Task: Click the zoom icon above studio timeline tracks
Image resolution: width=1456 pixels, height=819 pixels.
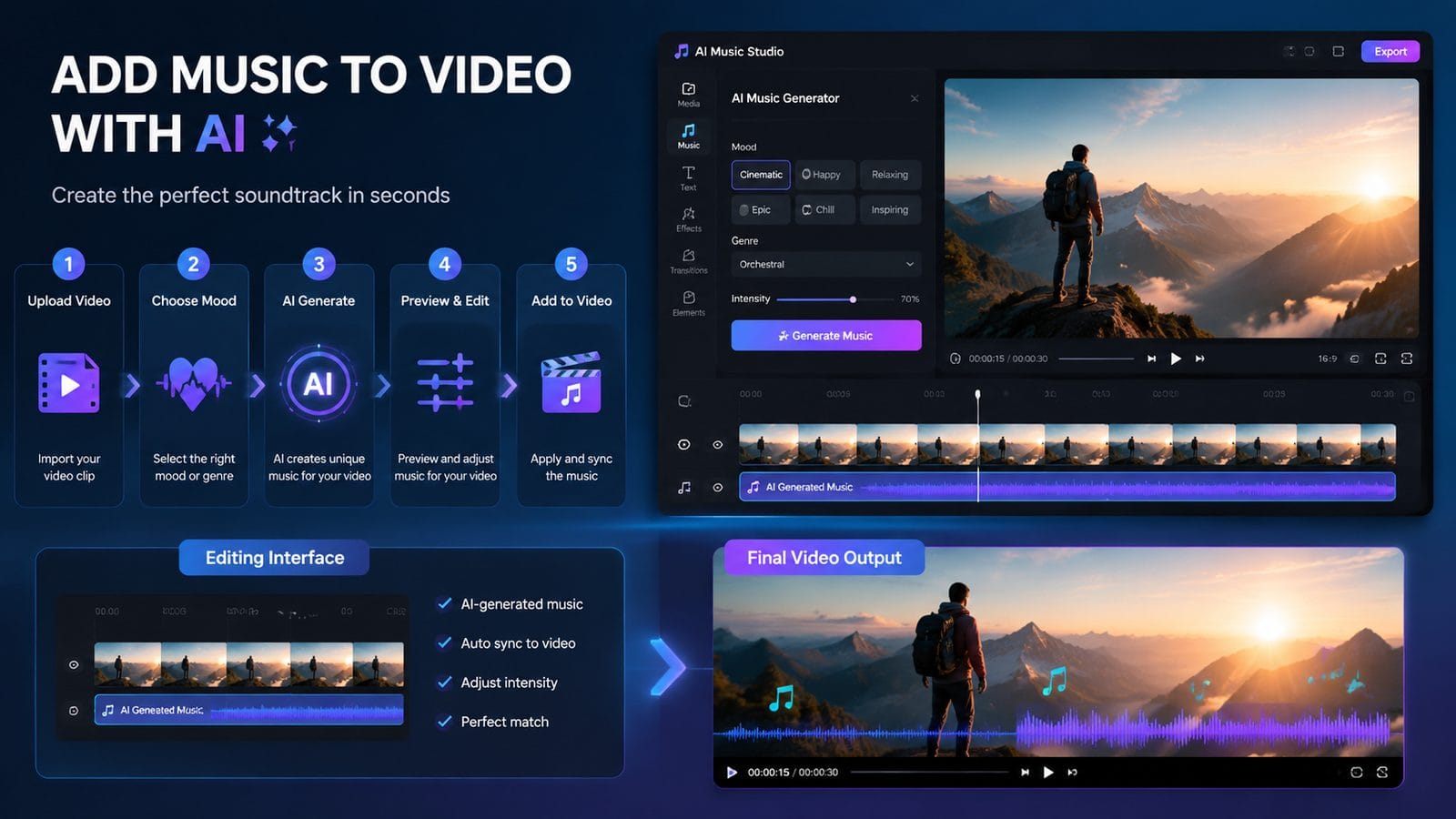Action: click(684, 401)
